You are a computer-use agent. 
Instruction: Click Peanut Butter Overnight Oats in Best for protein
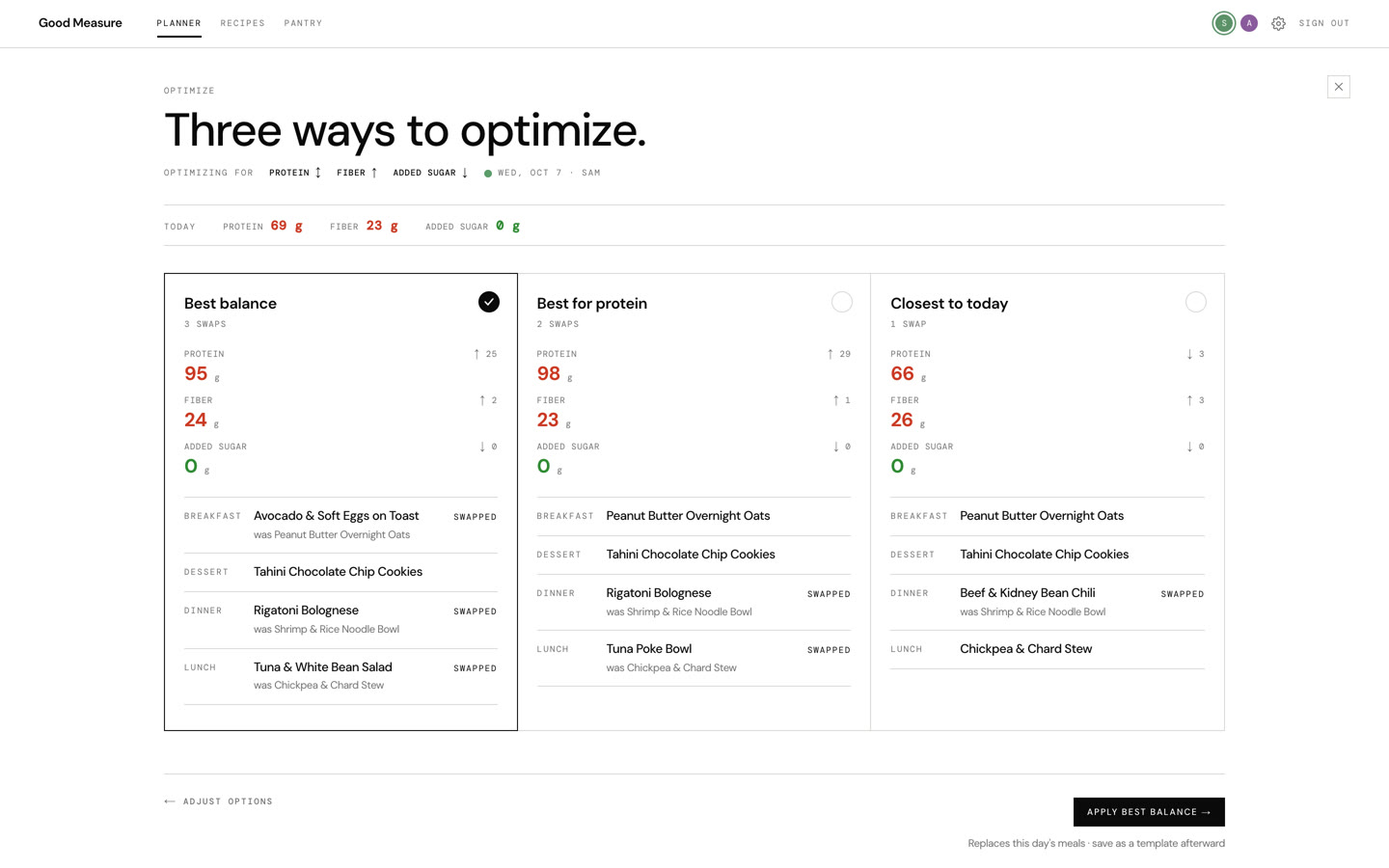[688, 516]
